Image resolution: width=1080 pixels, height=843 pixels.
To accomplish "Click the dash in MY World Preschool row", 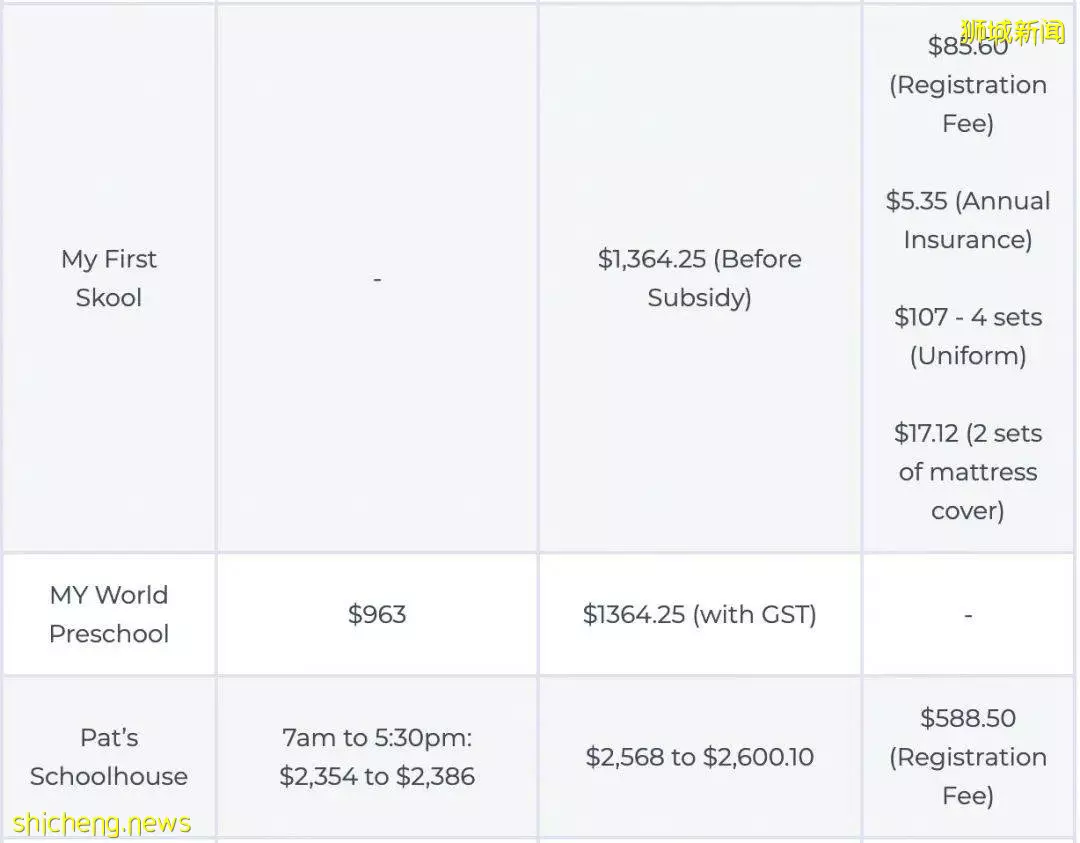I will coord(968,614).
